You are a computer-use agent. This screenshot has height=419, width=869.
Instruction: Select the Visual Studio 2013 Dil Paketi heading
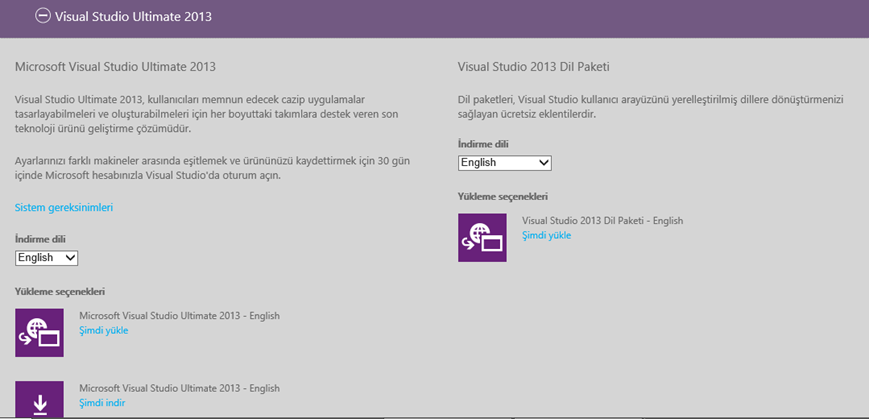point(534,68)
